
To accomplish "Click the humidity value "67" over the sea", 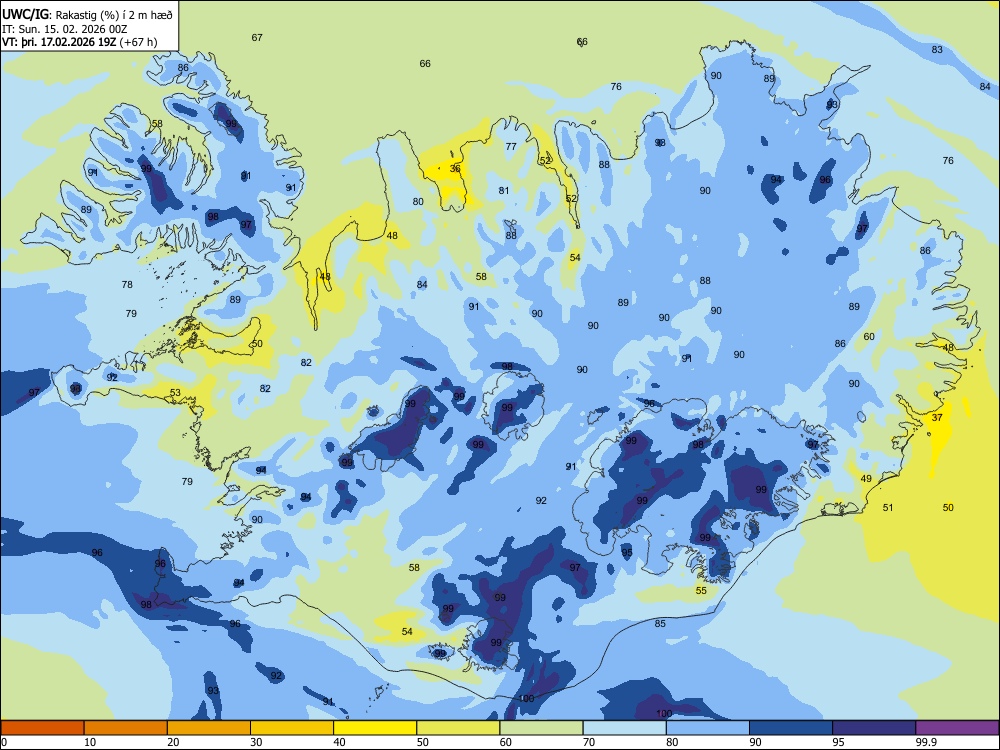I will (x=257, y=38).
